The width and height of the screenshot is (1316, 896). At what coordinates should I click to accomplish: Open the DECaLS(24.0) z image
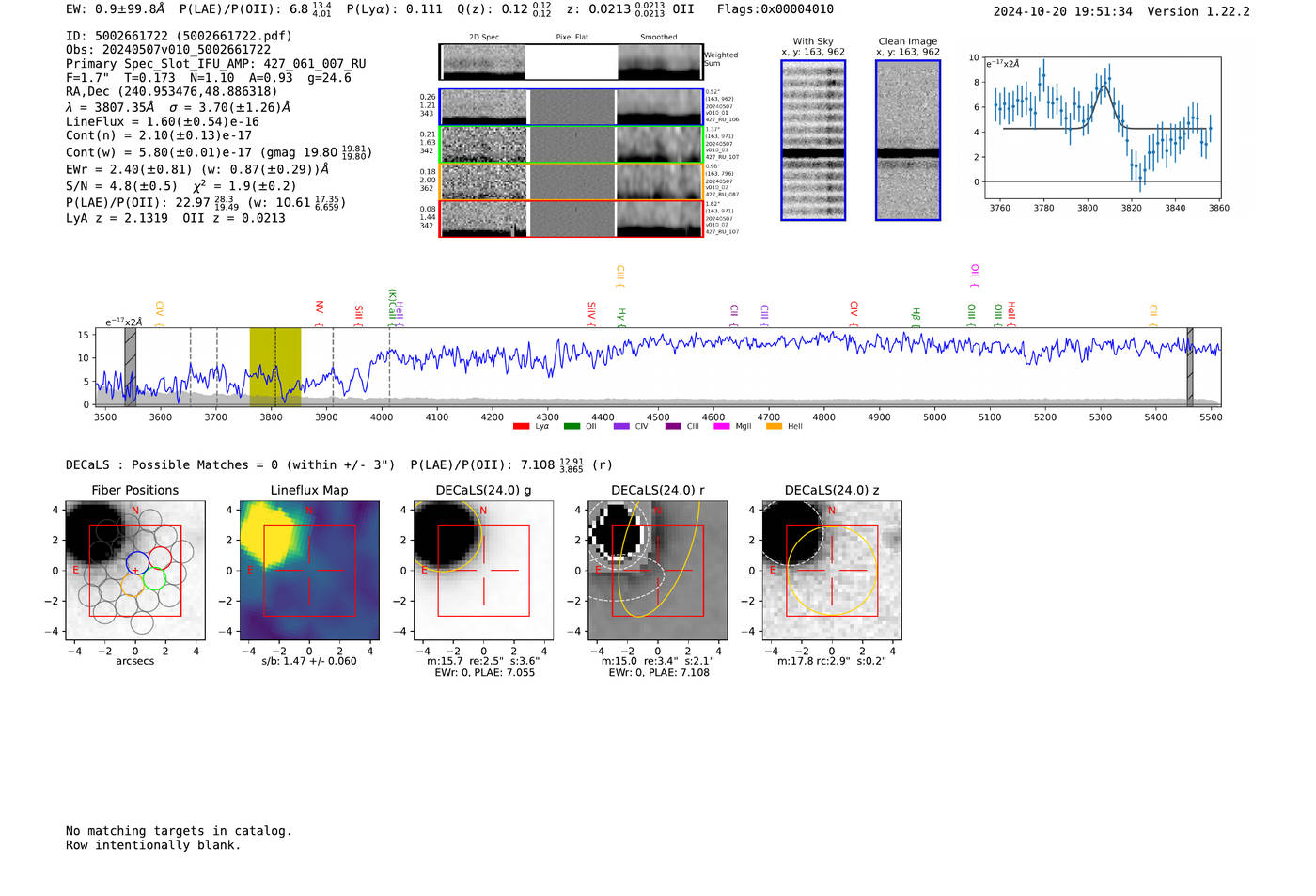pos(832,571)
